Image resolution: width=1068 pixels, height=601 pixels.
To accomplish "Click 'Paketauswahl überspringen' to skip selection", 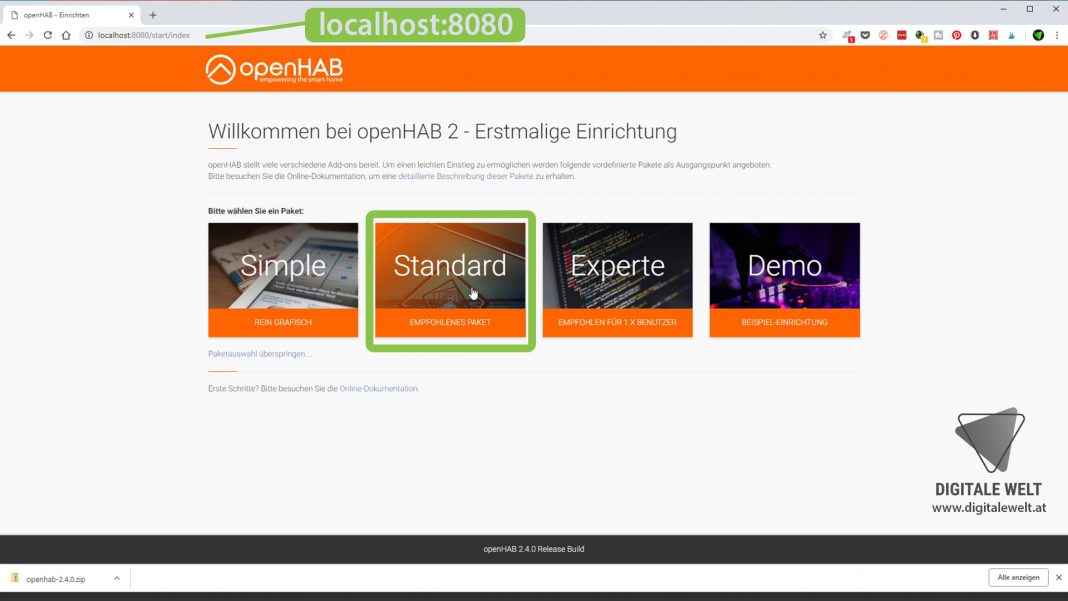I will 258,353.
